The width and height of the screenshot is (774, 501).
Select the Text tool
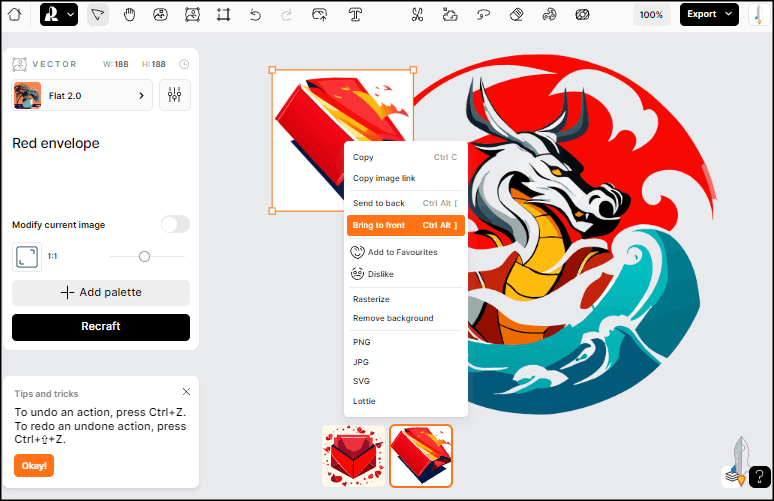point(355,15)
